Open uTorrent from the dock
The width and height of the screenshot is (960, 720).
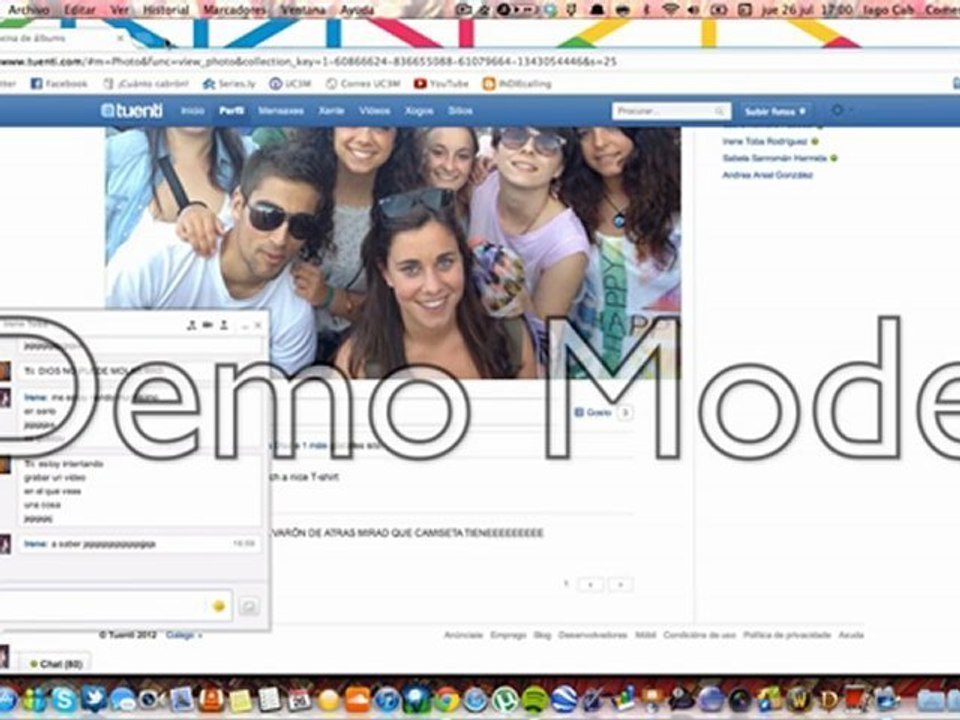point(505,700)
